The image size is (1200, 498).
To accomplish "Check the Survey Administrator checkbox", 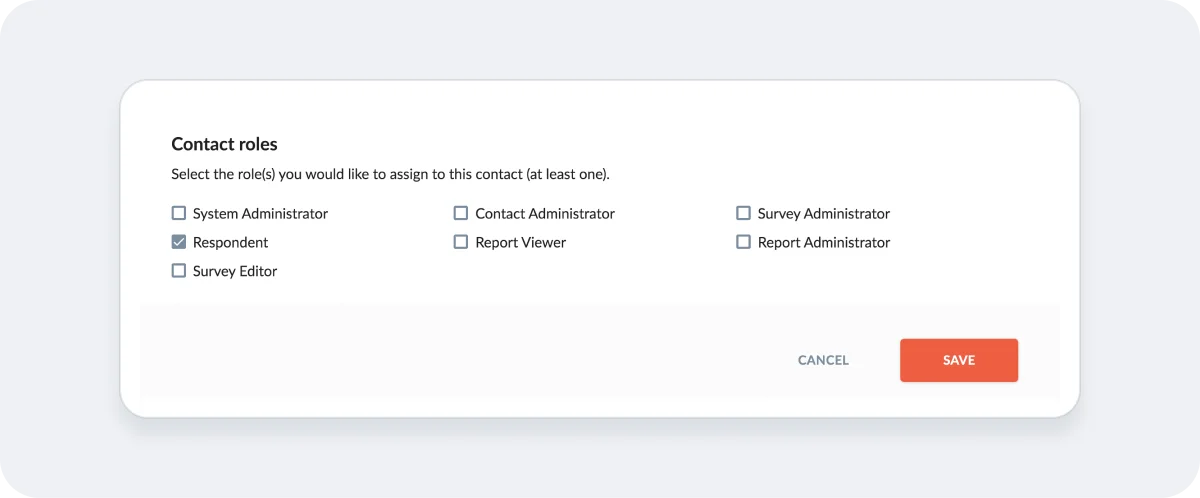I will 743,213.
